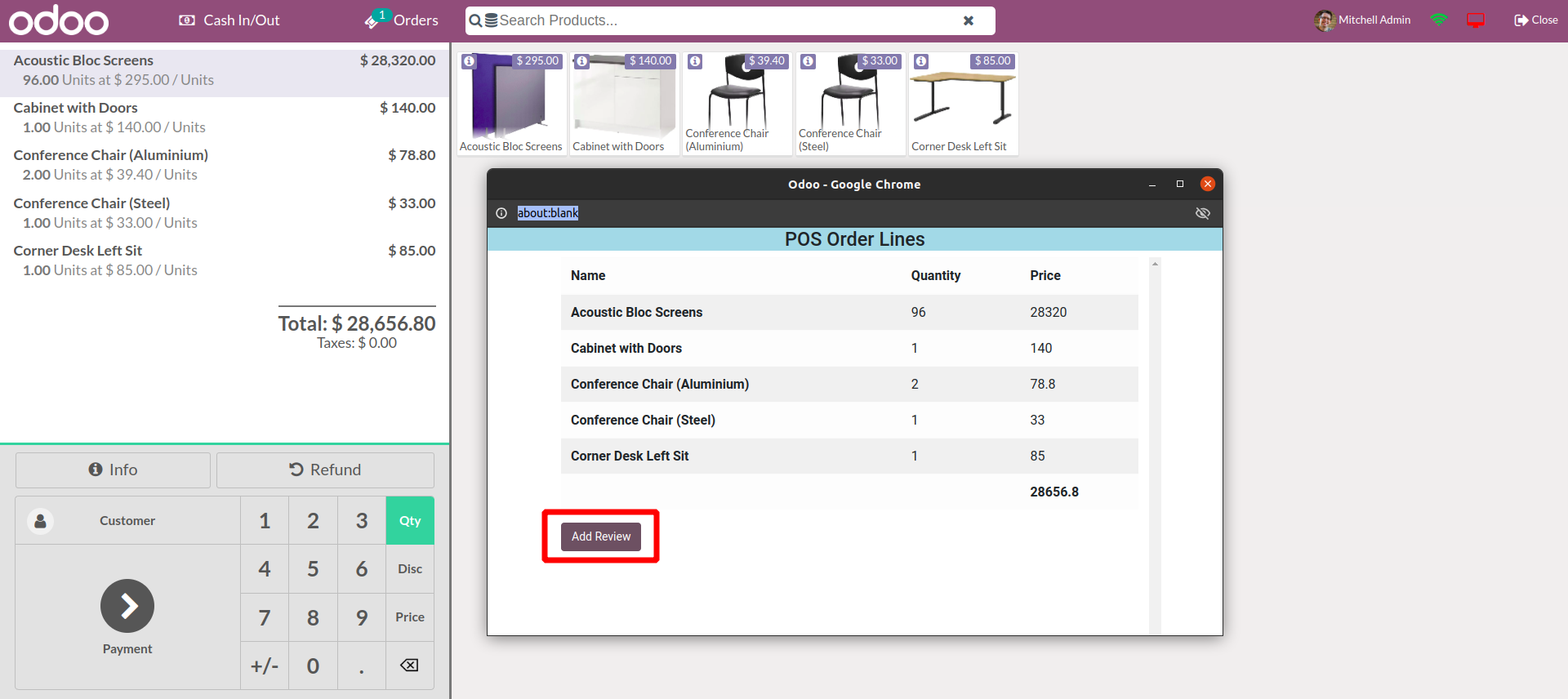This screenshot has height=699, width=1568.
Task: Switch numpad to Price mode
Action: [410, 617]
